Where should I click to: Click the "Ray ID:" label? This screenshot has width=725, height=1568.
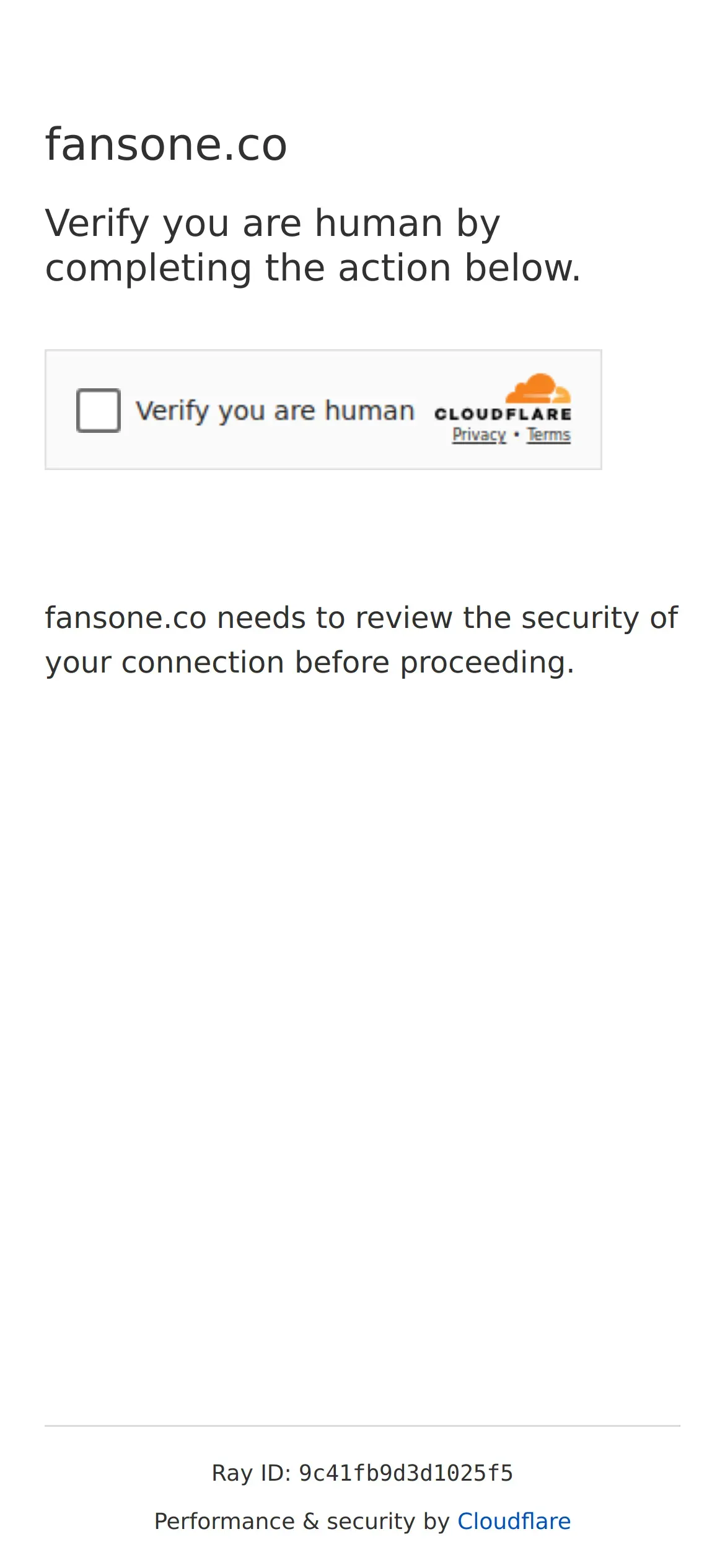click(251, 1473)
